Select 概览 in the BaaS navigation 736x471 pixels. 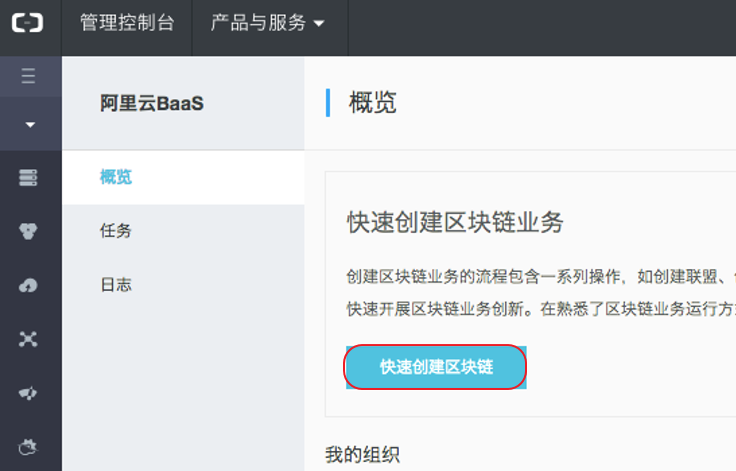pyautogui.click(x=183, y=178)
